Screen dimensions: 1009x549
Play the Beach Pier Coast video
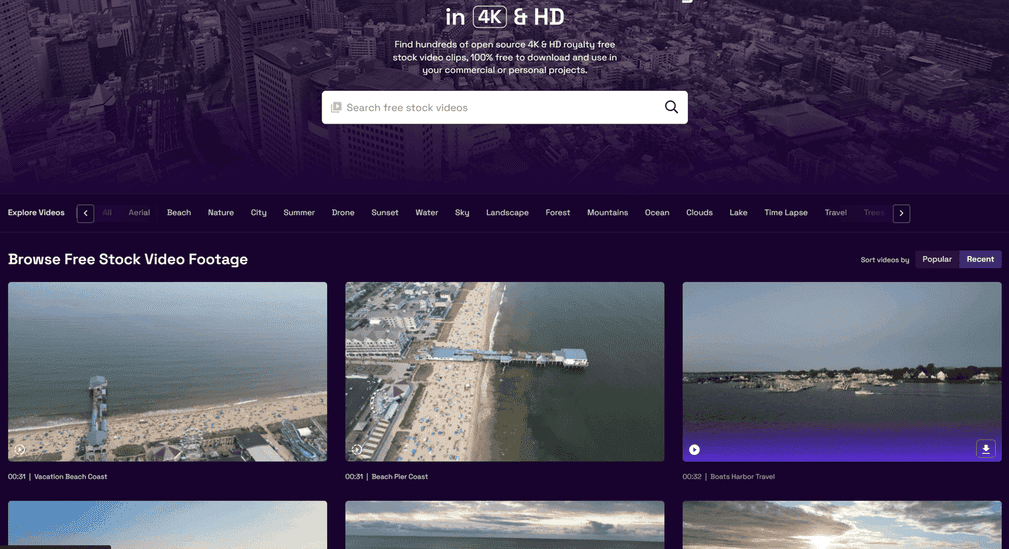pyautogui.click(x=357, y=449)
